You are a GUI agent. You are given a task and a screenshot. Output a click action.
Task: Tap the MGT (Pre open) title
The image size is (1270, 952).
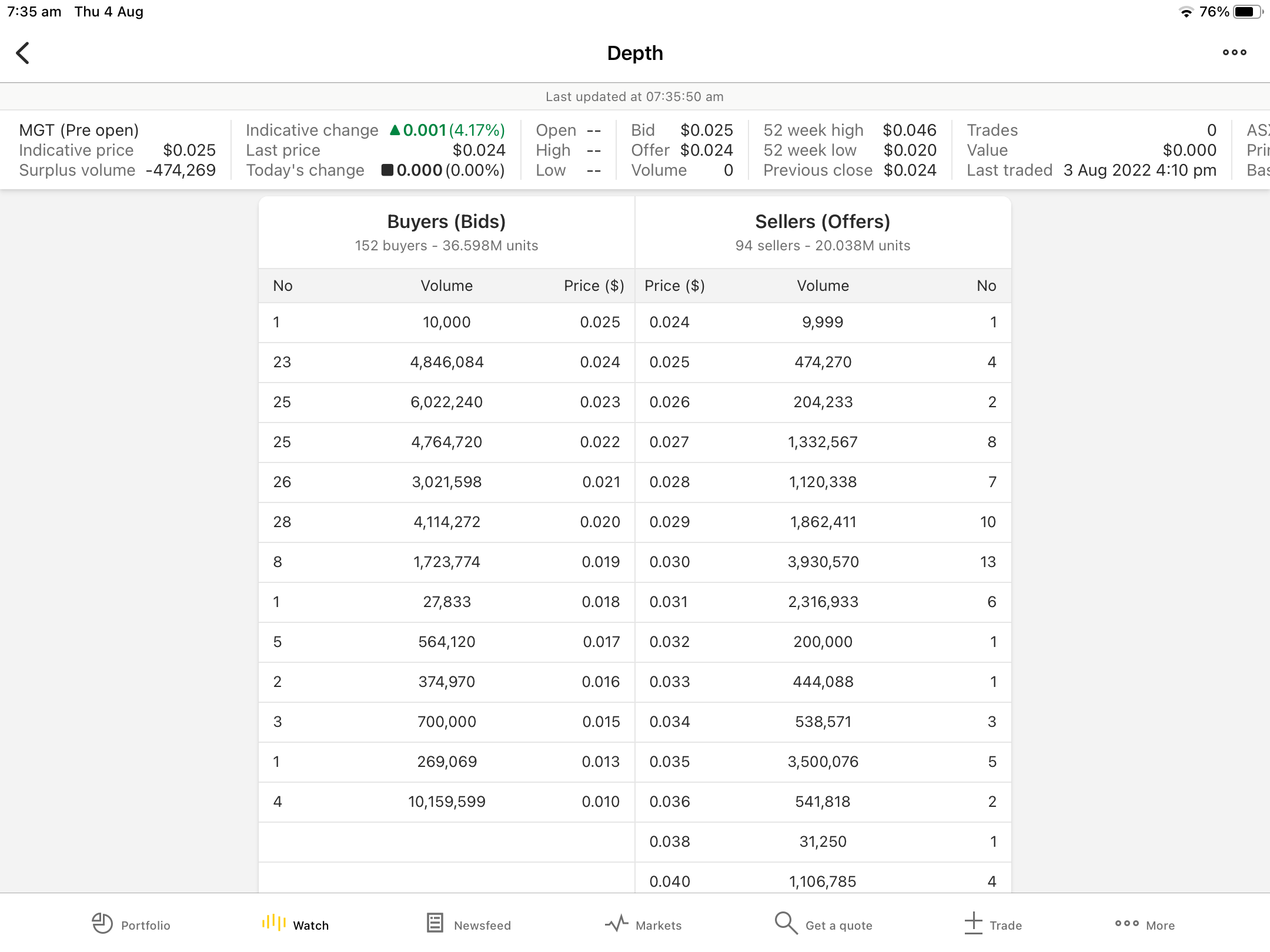pyautogui.click(x=79, y=130)
